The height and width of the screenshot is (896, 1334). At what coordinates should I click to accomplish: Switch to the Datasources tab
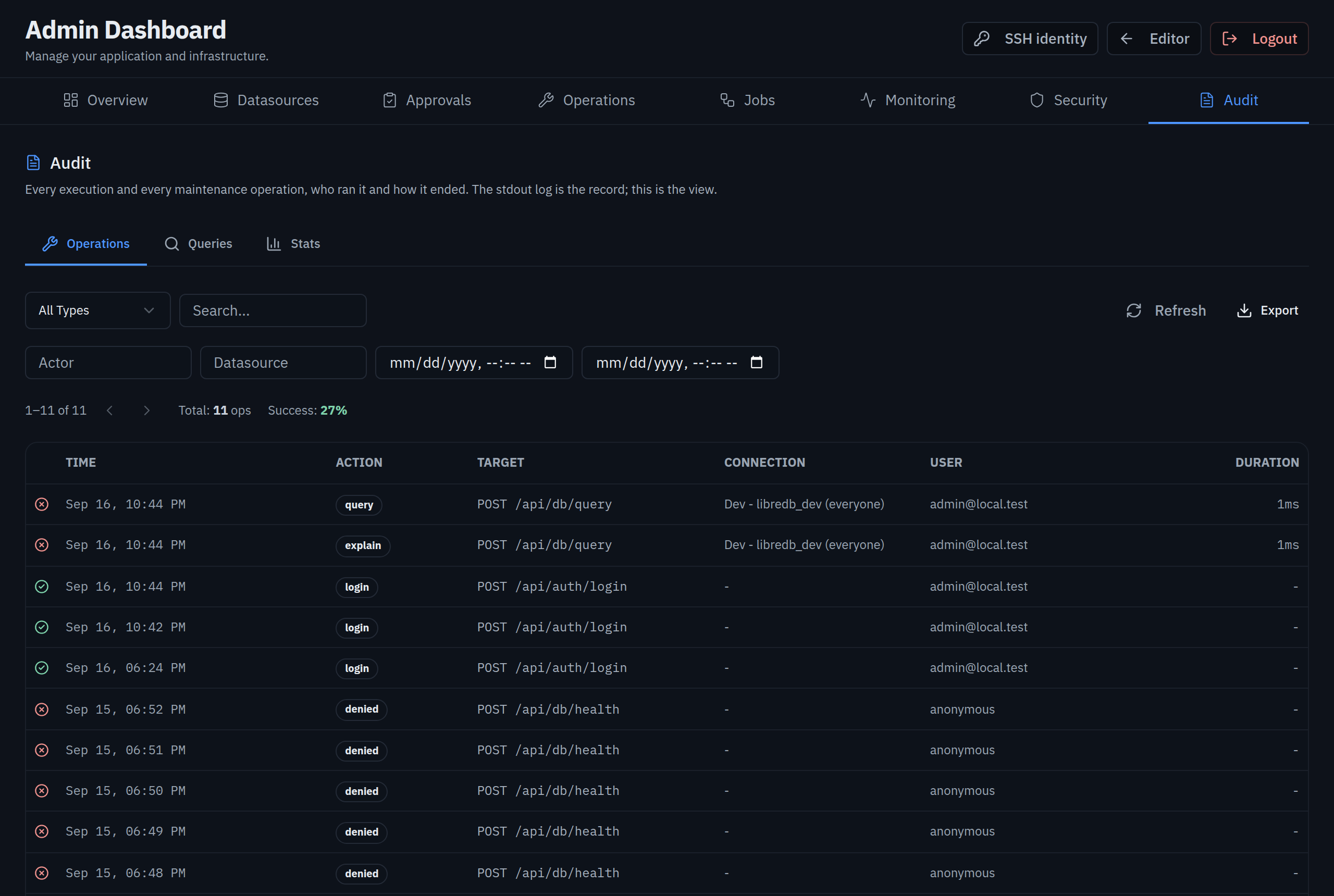(266, 101)
